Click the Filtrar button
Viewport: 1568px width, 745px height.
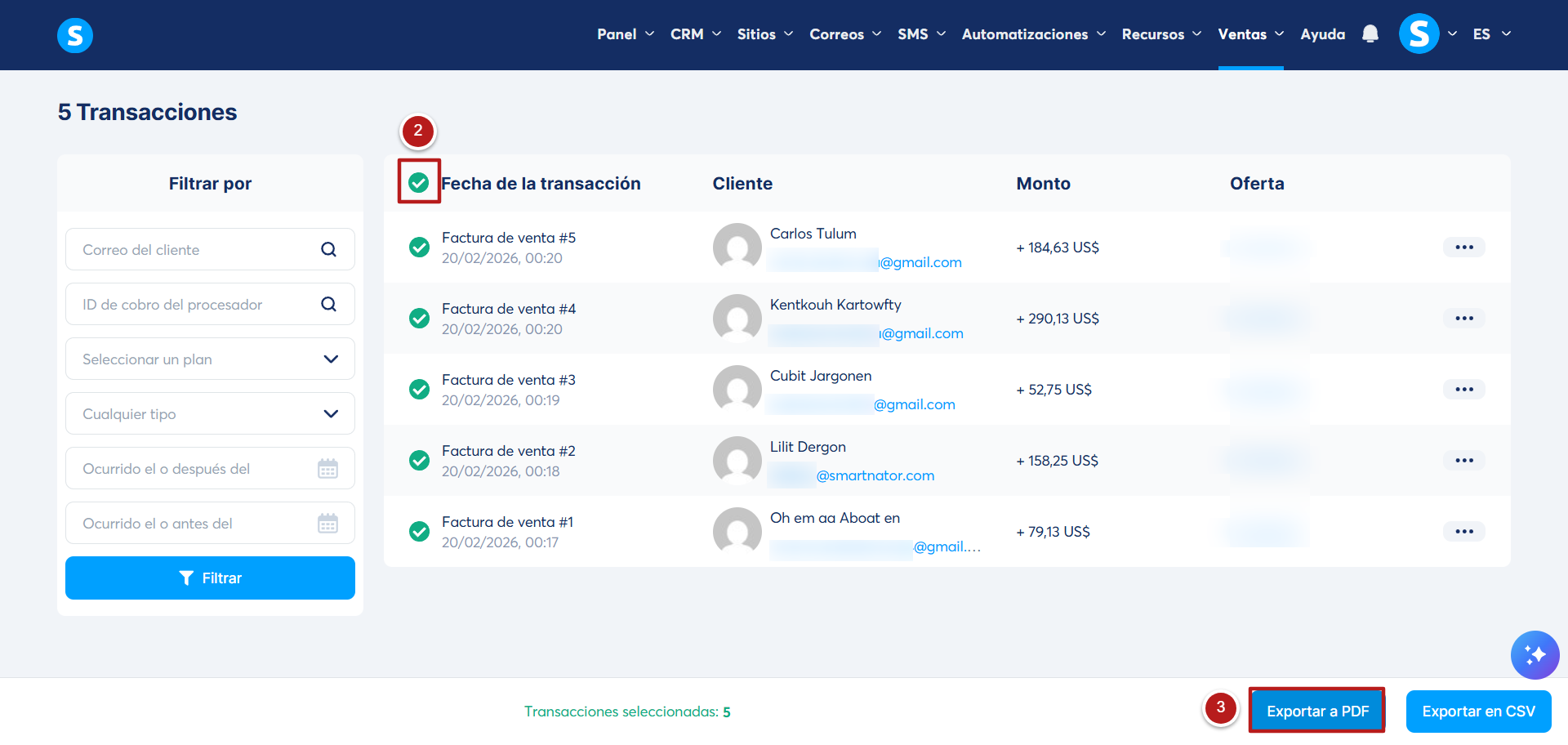[210, 578]
